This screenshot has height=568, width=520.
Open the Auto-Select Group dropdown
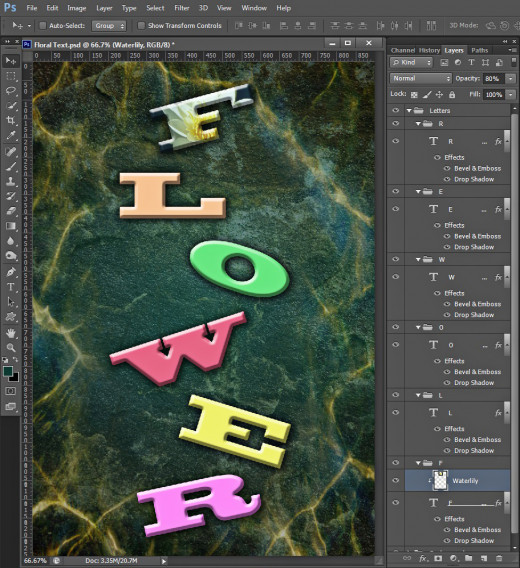109,26
